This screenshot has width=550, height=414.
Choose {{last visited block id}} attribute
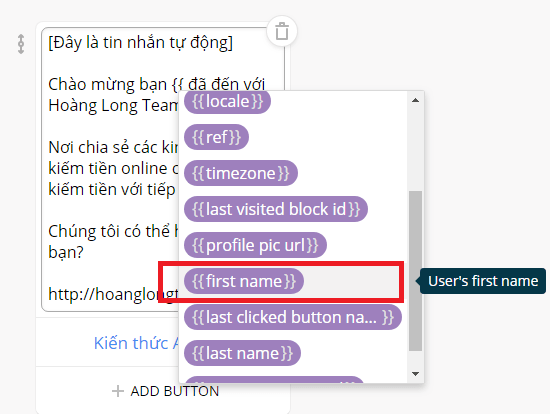click(x=276, y=209)
